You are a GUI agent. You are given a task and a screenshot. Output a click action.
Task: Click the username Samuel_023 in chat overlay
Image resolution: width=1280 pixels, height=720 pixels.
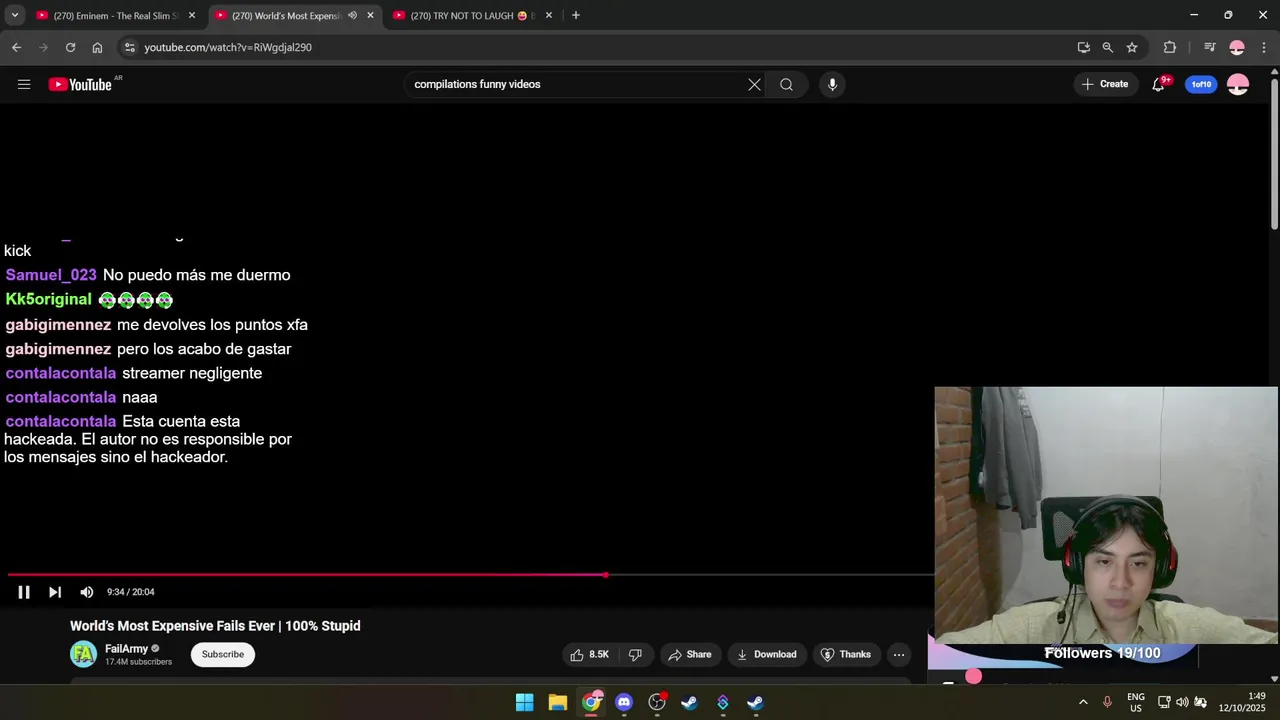click(51, 275)
